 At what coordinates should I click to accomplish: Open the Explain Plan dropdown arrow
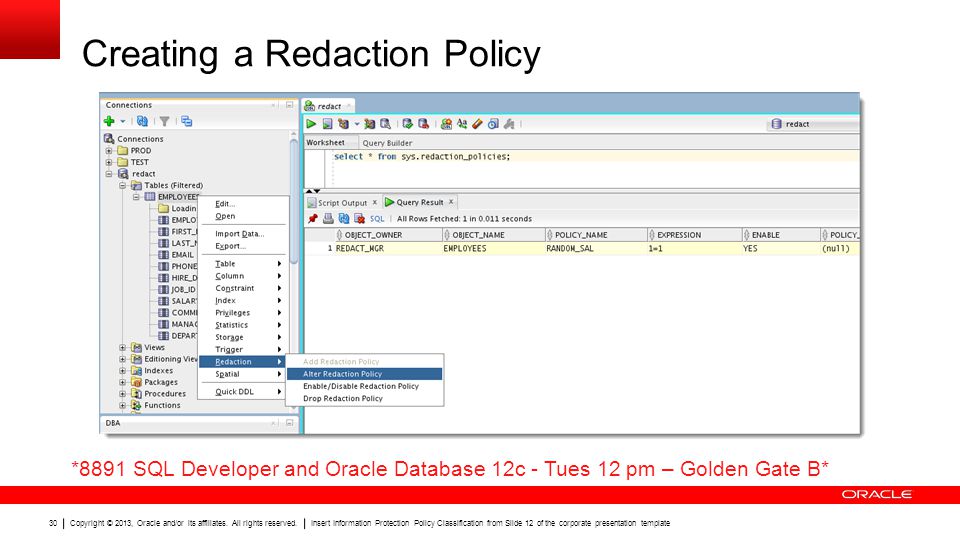[x=357, y=124]
